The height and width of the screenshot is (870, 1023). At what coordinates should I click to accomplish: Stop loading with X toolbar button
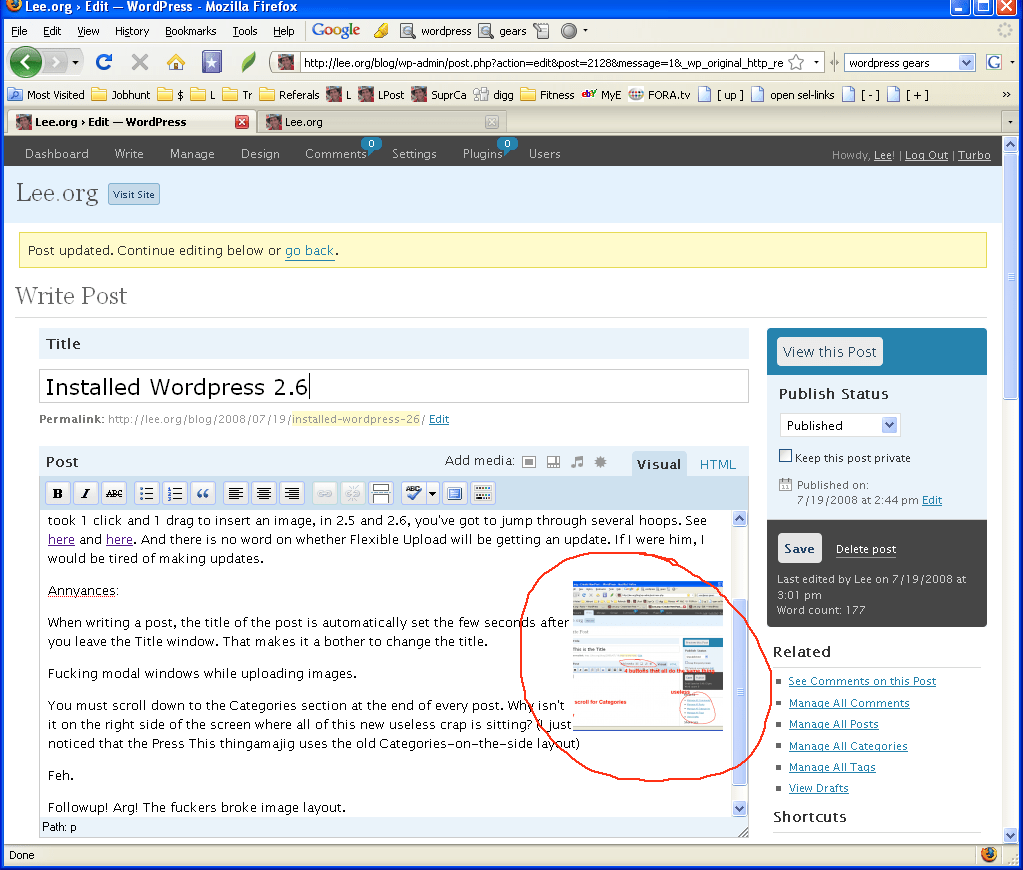[x=140, y=63]
